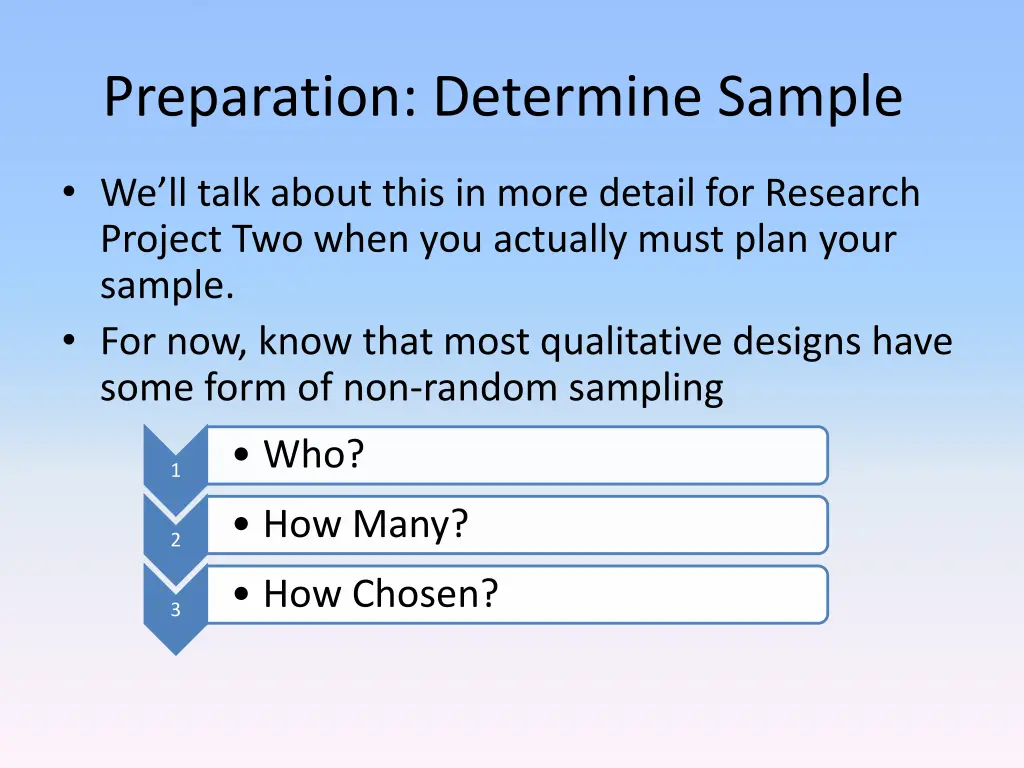Select the chevron shape numbered 2
Image resolution: width=1024 pixels, height=768 pixels.
point(175,535)
